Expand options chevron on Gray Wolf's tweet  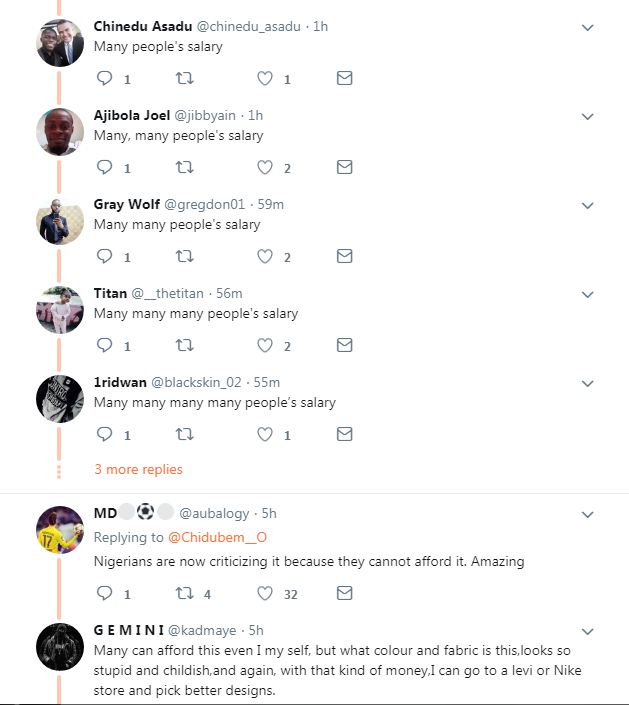[588, 206]
